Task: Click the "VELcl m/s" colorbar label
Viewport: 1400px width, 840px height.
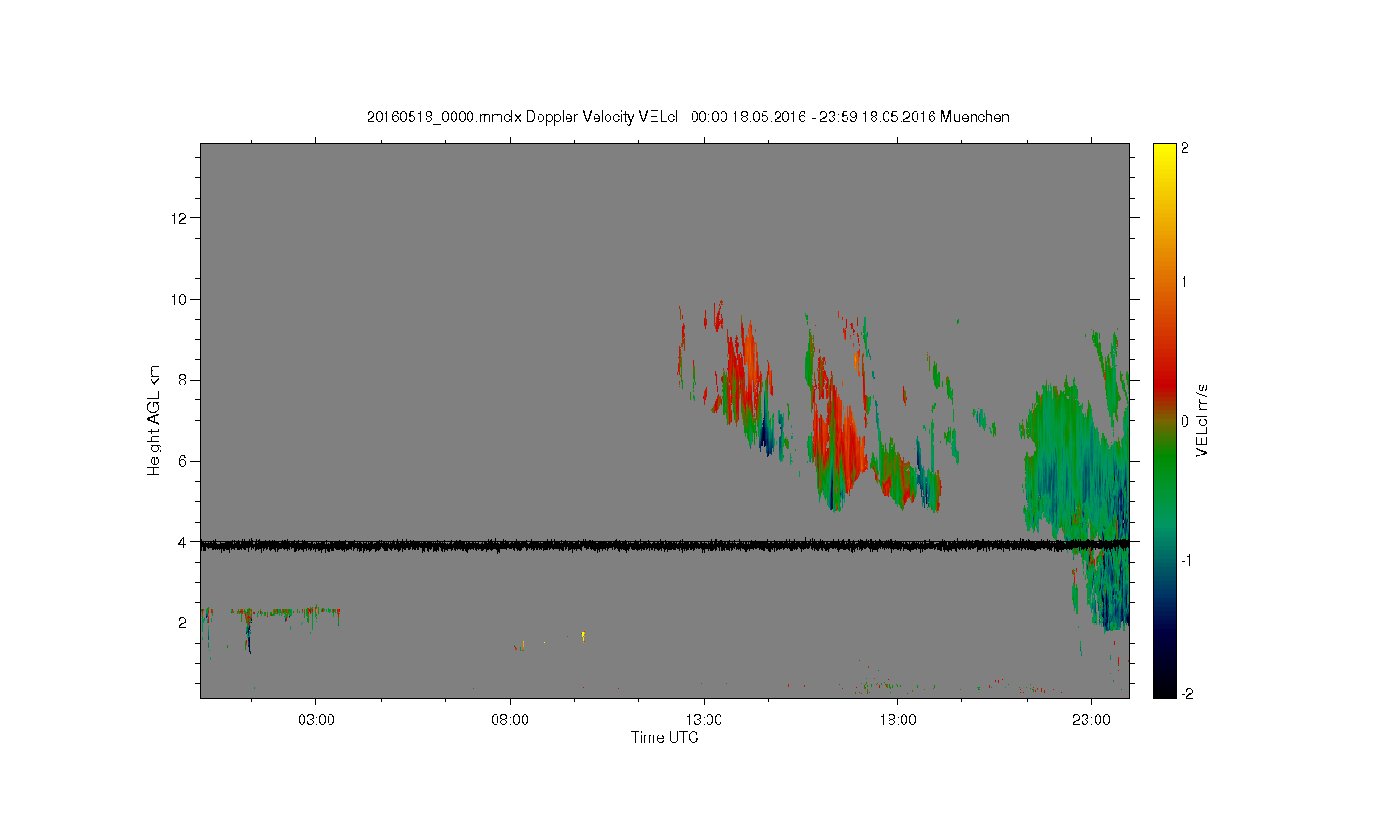Action: tap(1202, 420)
